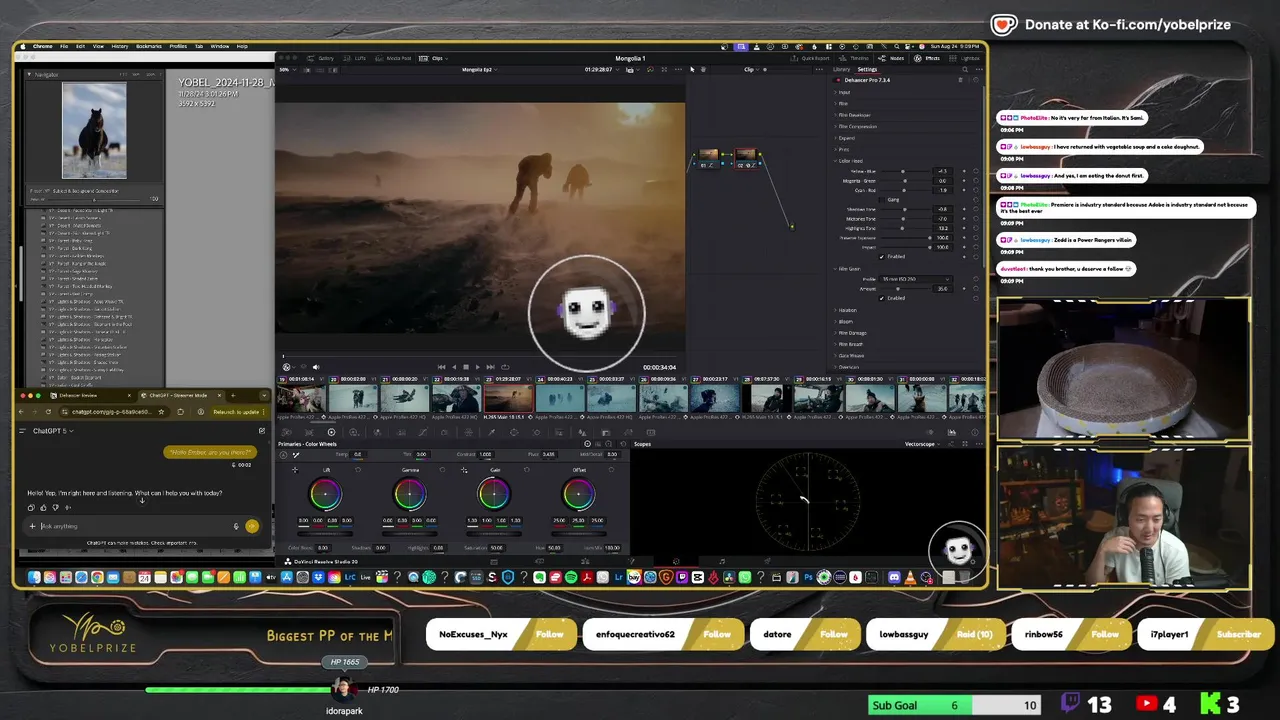Reset Dehancer Pro effect settings icon
1280x720 pixels.
(x=976, y=80)
